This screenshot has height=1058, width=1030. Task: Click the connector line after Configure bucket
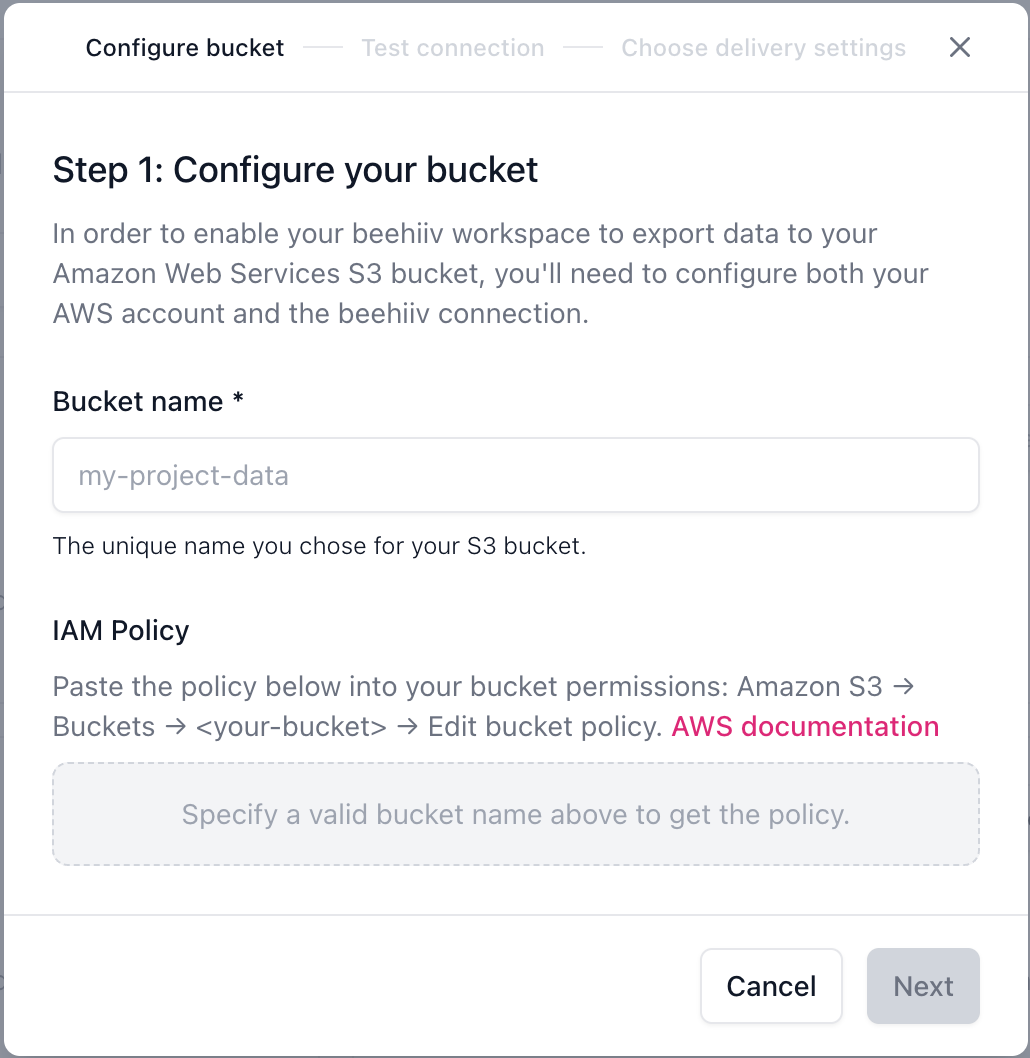tap(322, 48)
